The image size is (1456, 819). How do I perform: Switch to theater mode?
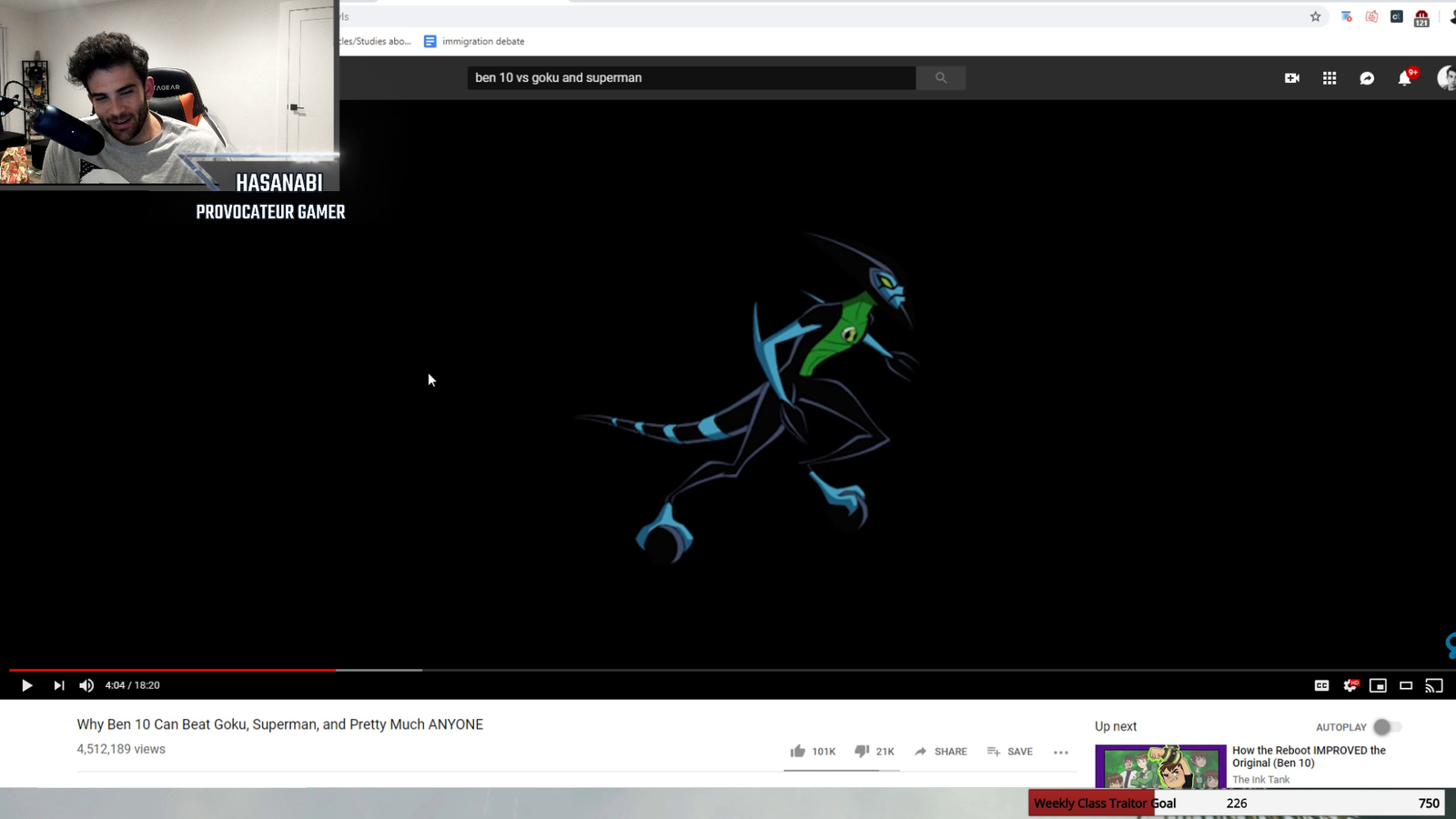tap(1406, 685)
